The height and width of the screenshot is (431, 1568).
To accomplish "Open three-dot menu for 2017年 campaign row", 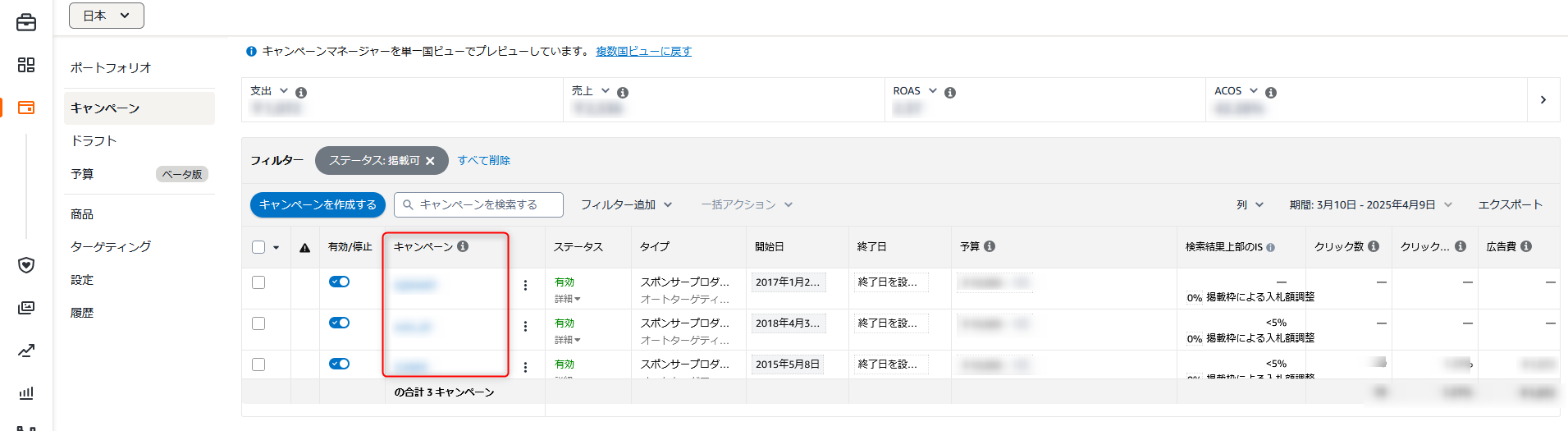I will 526,286.
